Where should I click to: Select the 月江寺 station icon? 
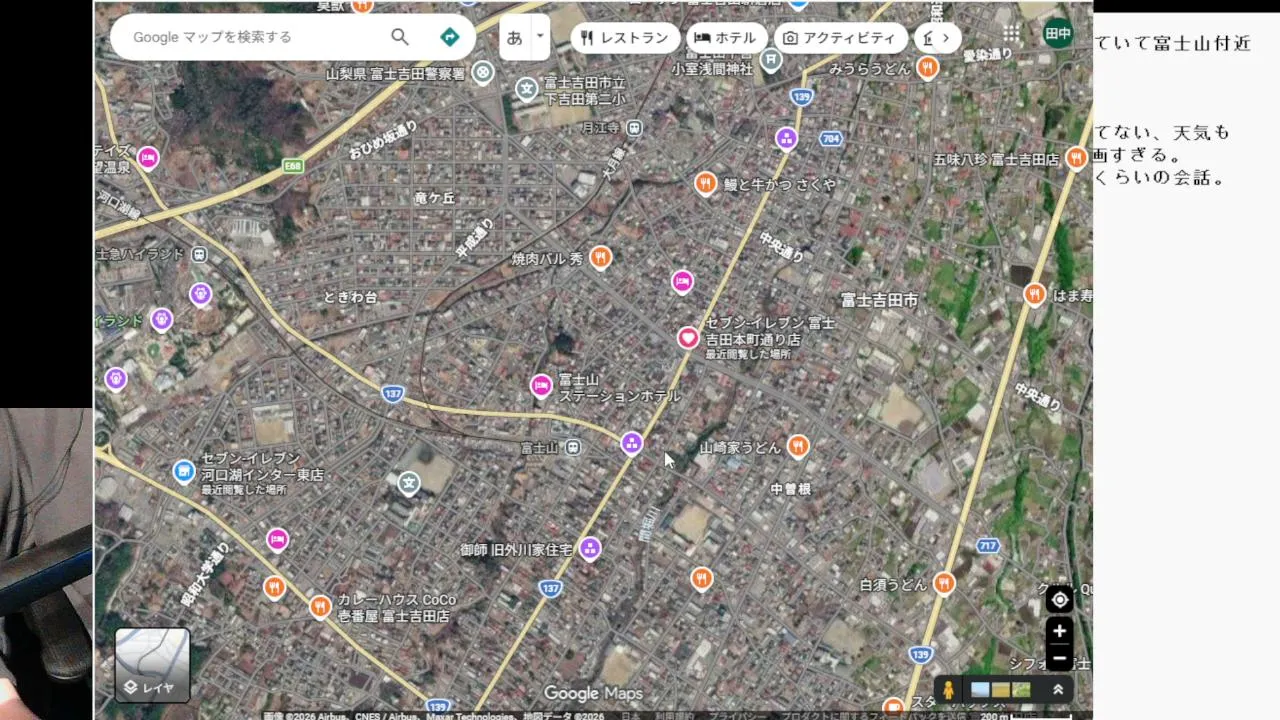[x=634, y=128]
